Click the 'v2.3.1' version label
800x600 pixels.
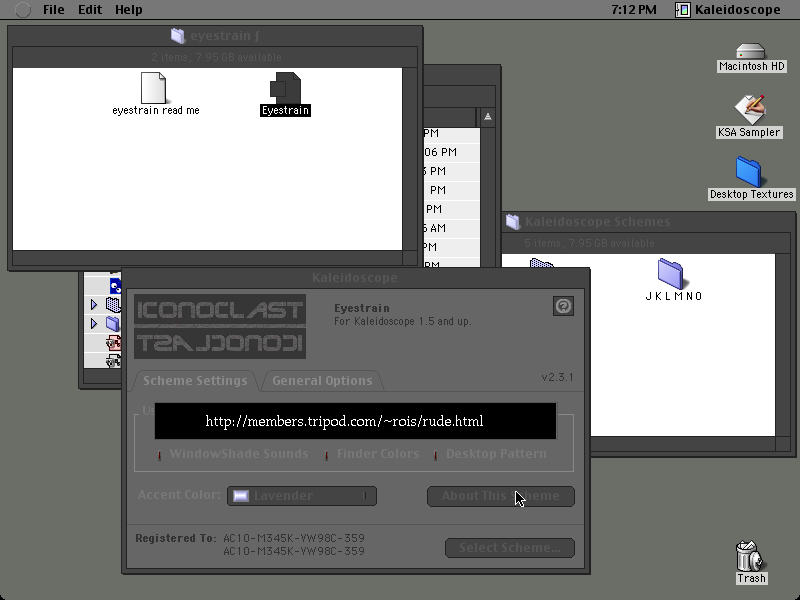[557, 377]
